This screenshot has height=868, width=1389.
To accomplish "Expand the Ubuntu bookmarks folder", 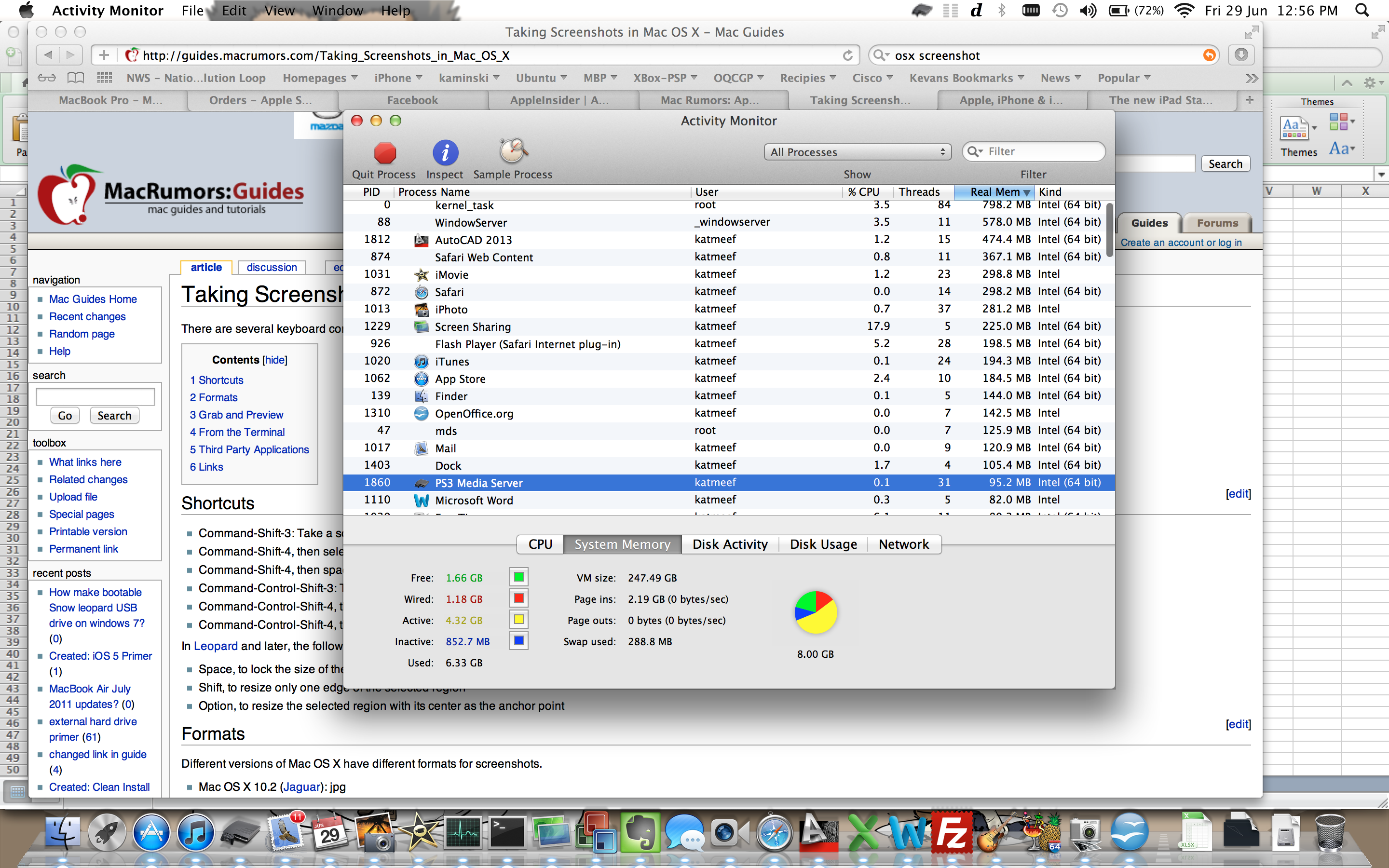I will point(541,78).
